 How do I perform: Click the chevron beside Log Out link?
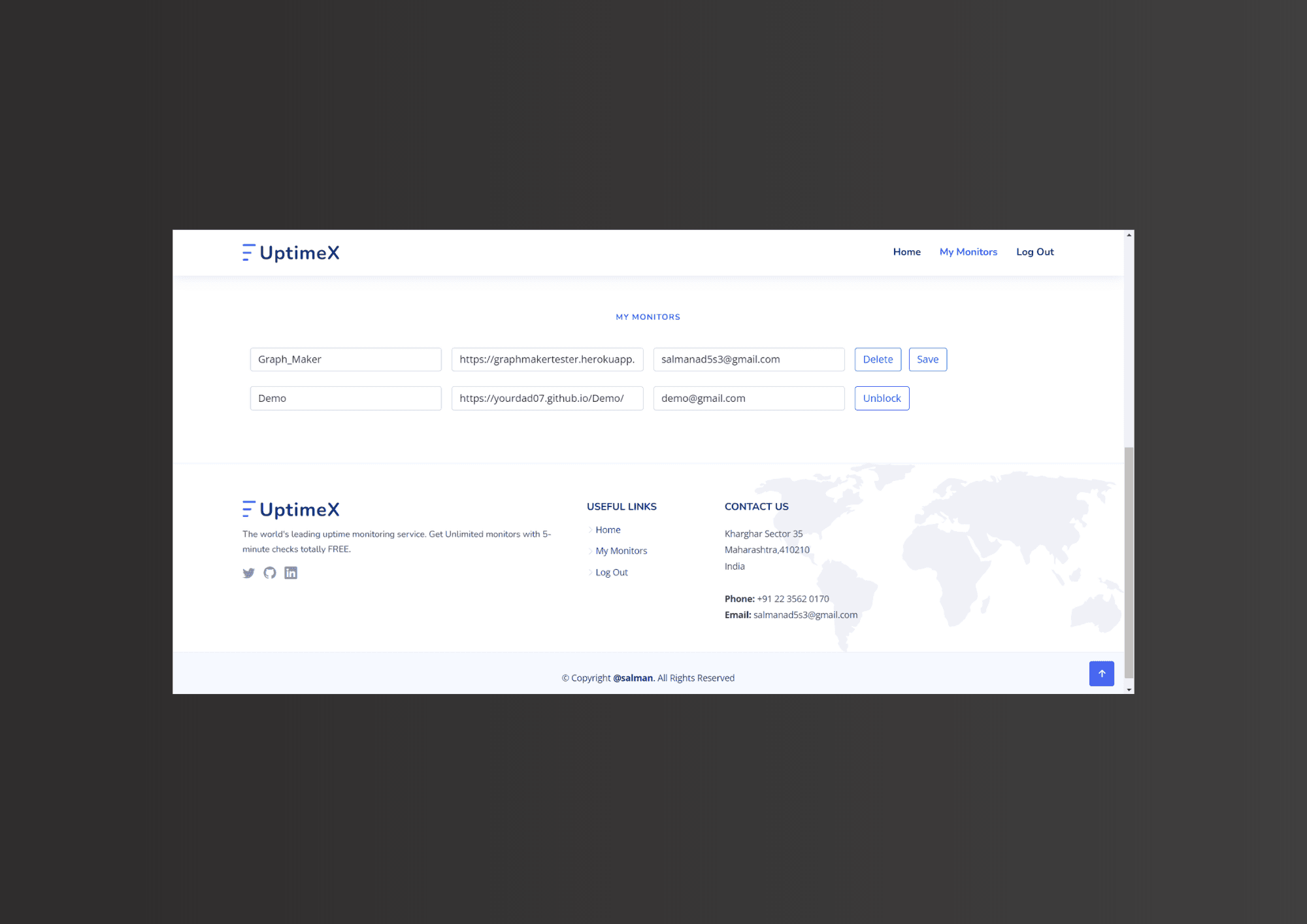(x=591, y=572)
